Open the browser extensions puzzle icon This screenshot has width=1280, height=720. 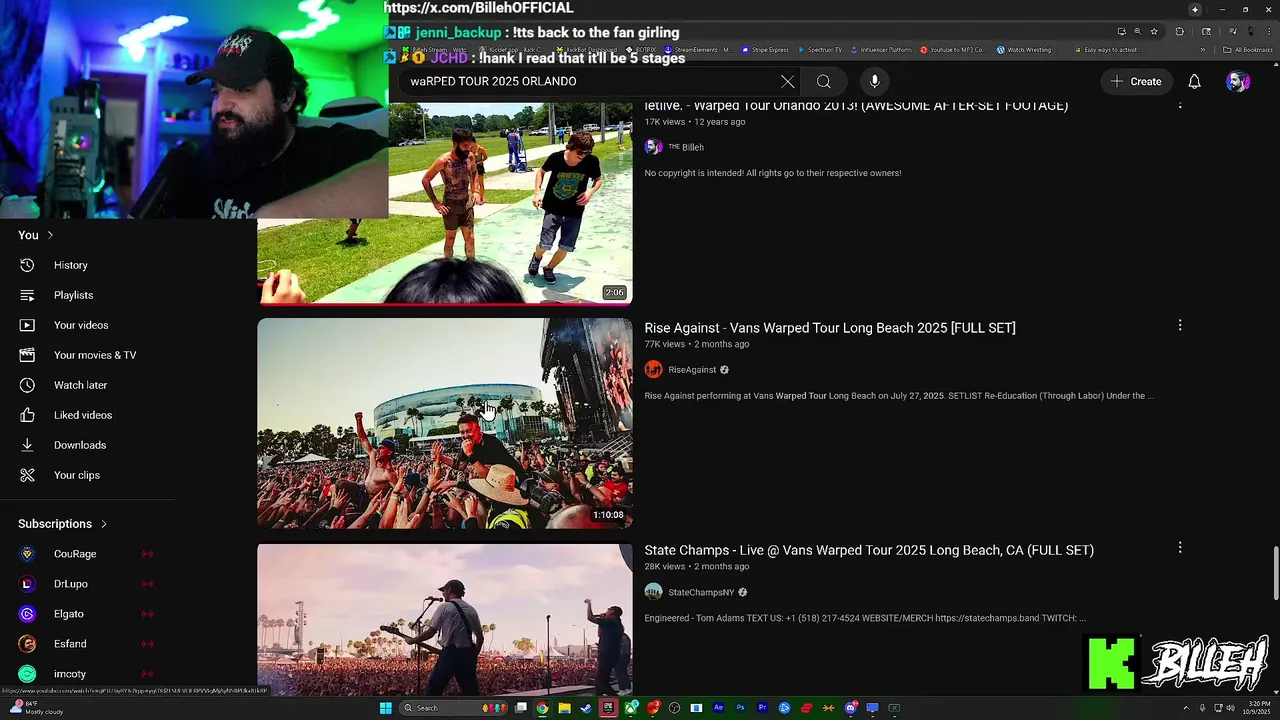click(x=1179, y=31)
